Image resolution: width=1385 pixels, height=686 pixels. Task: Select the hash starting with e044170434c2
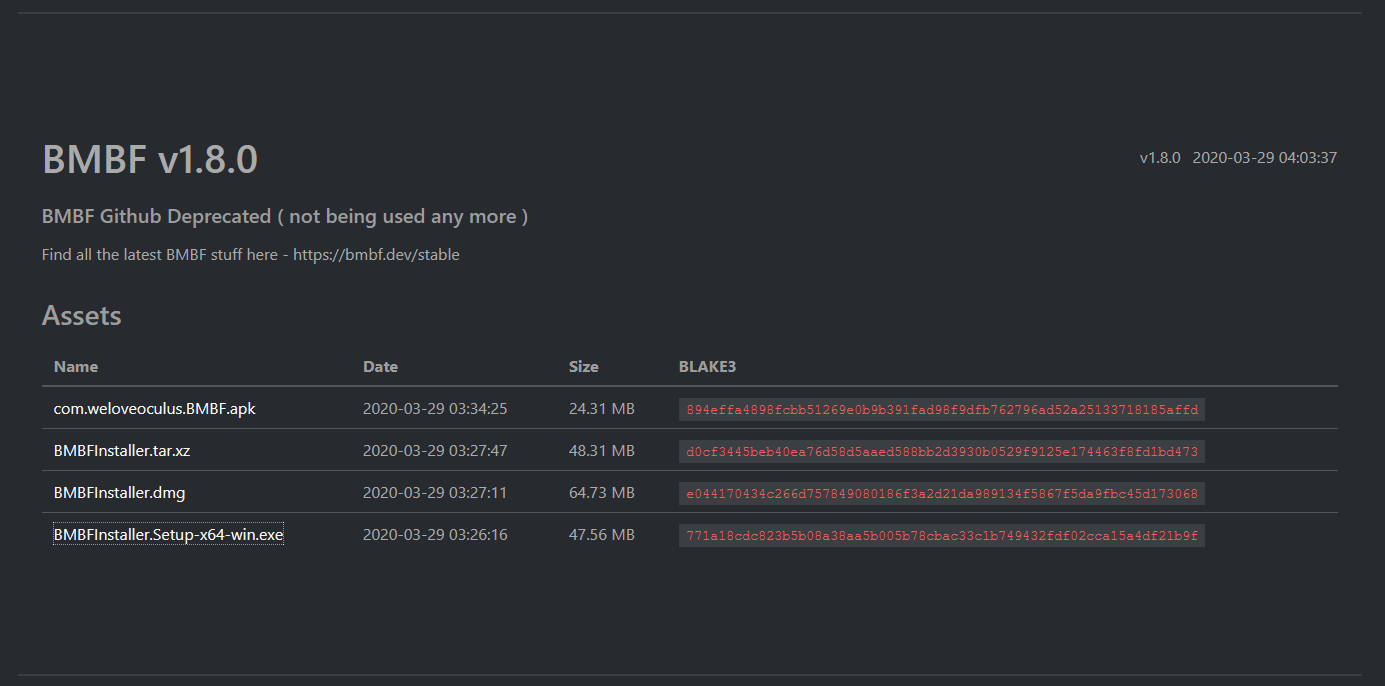(942, 493)
